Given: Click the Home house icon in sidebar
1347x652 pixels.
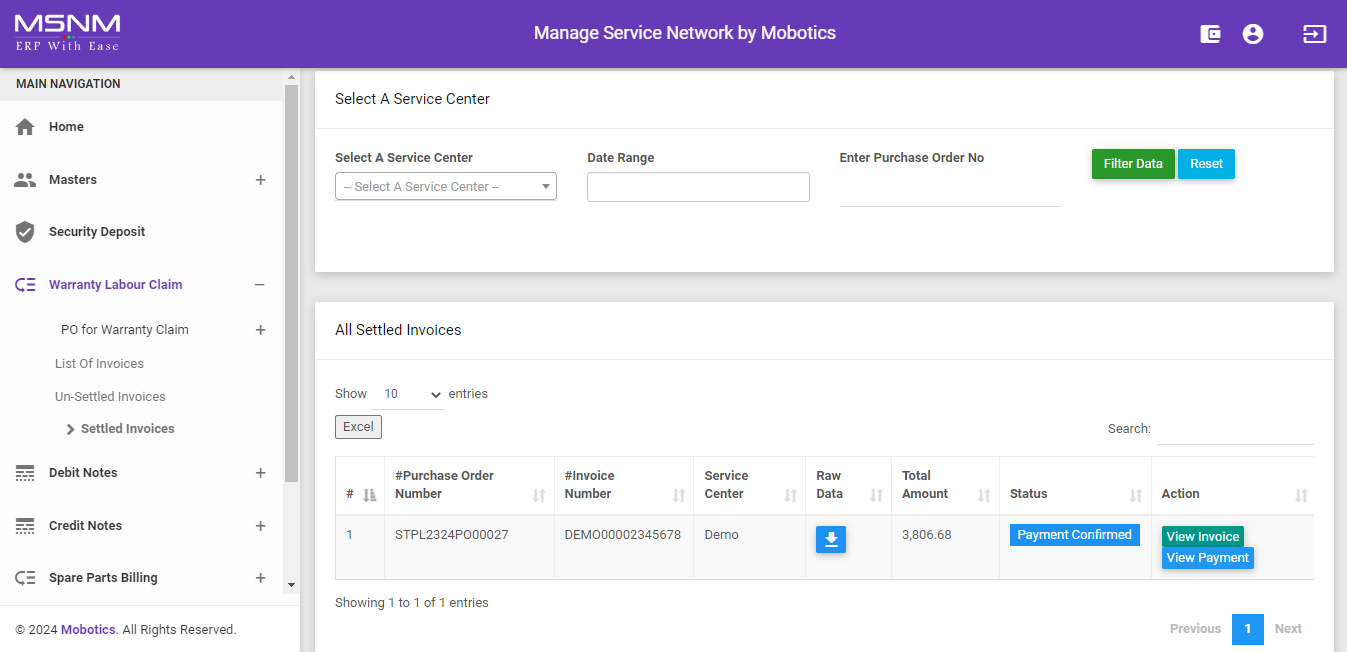Looking at the screenshot, I should point(25,127).
